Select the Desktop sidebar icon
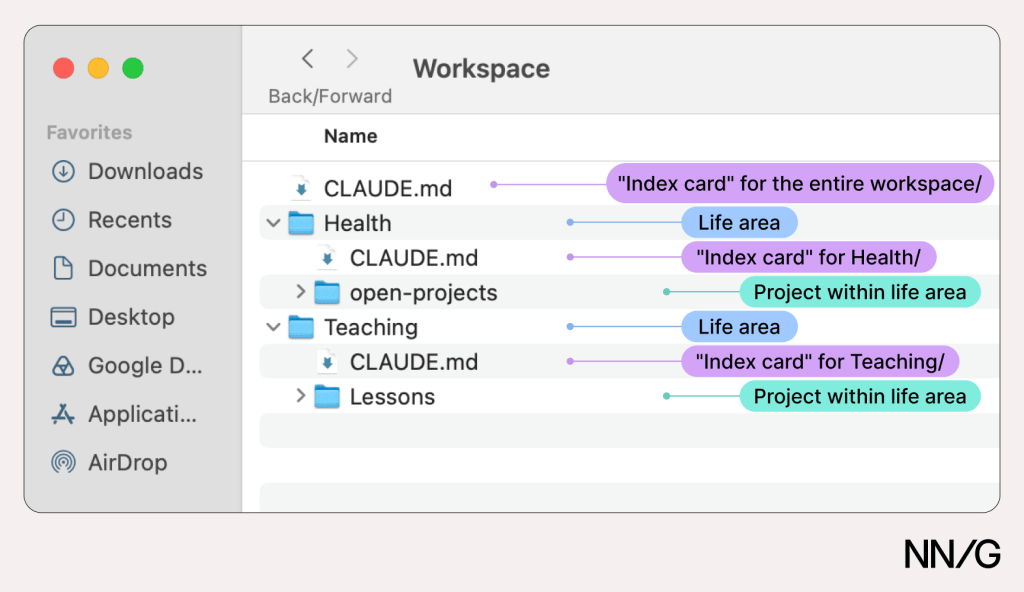This screenshot has width=1024, height=592. coord(63,317)
